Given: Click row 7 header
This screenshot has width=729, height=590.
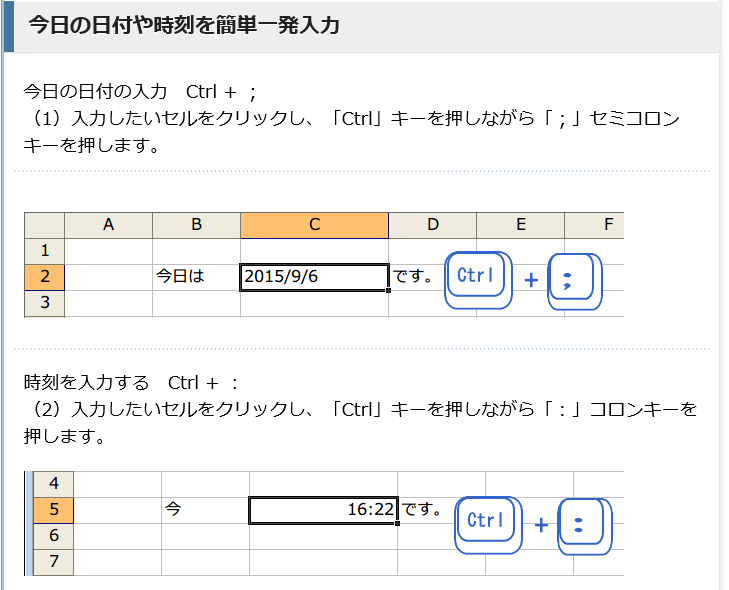Looking at the screenshot, I should [x=54, y=562].
